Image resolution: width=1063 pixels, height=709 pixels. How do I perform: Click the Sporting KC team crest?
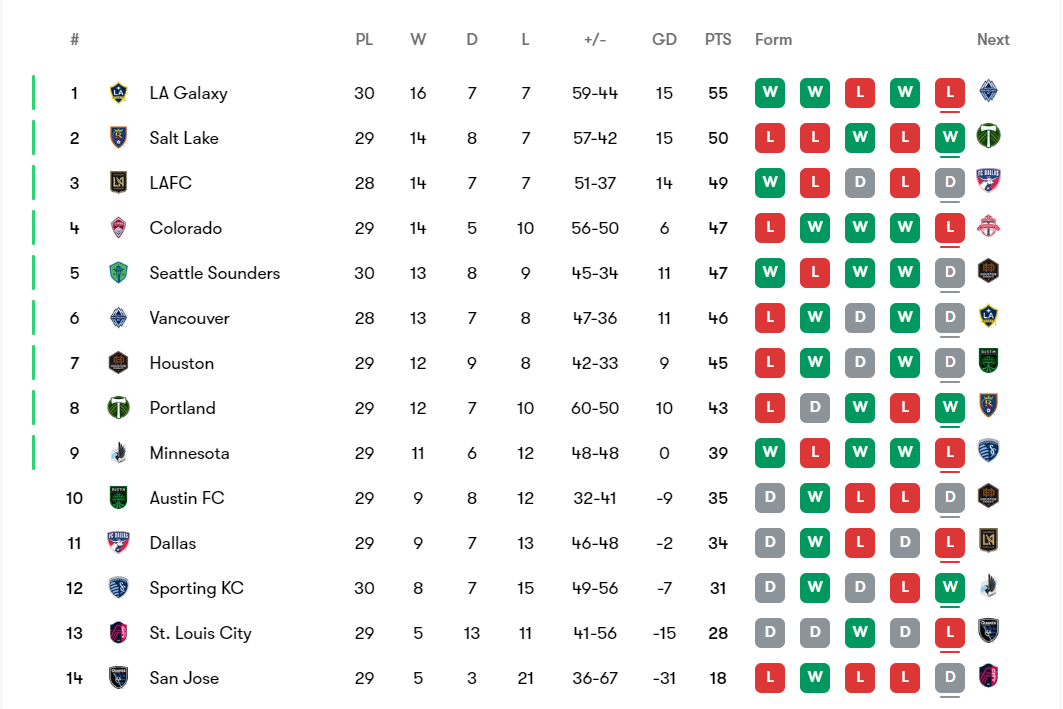tap(119, 588)
